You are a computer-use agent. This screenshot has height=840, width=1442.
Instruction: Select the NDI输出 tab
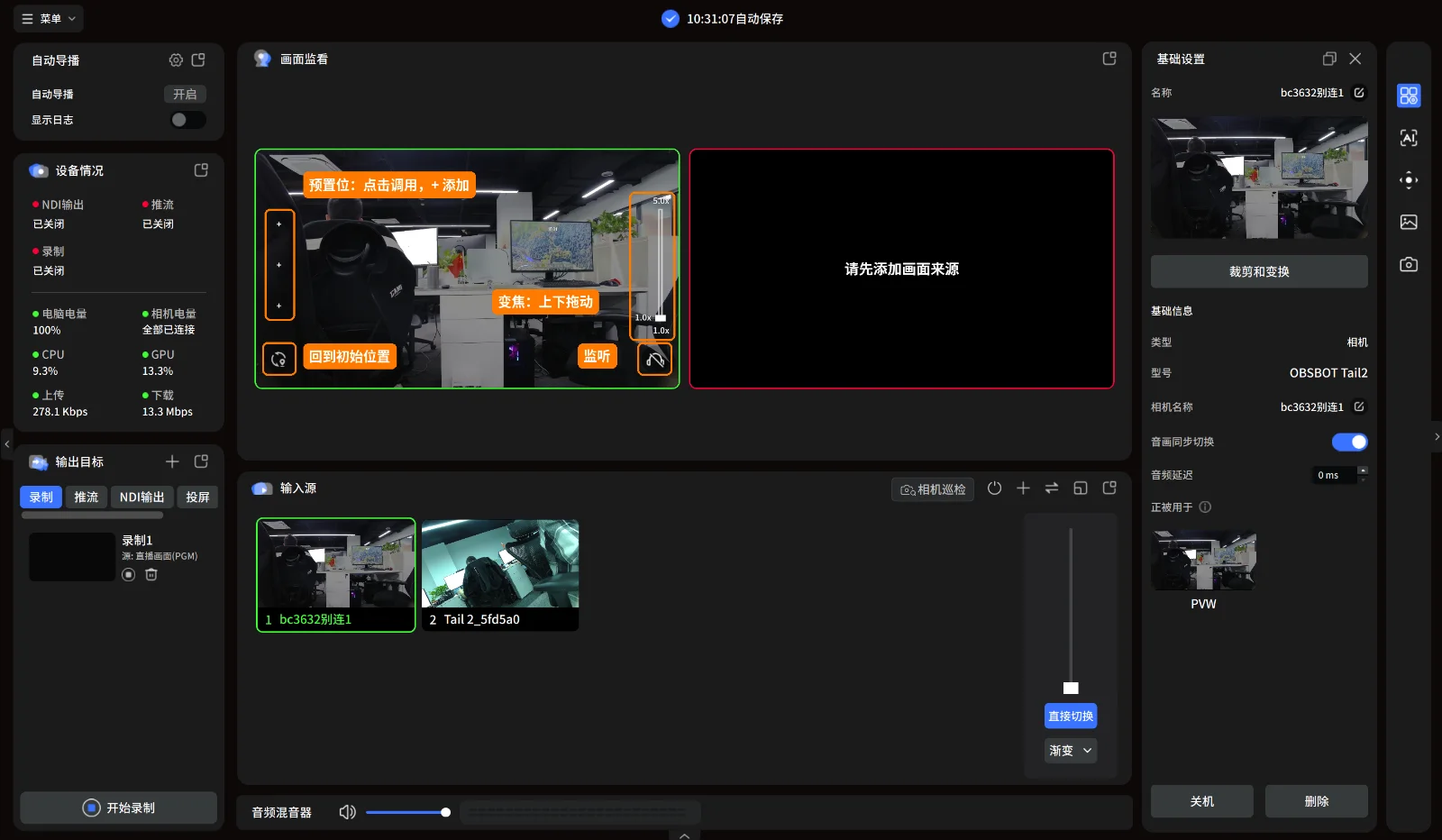coord(142,498)
